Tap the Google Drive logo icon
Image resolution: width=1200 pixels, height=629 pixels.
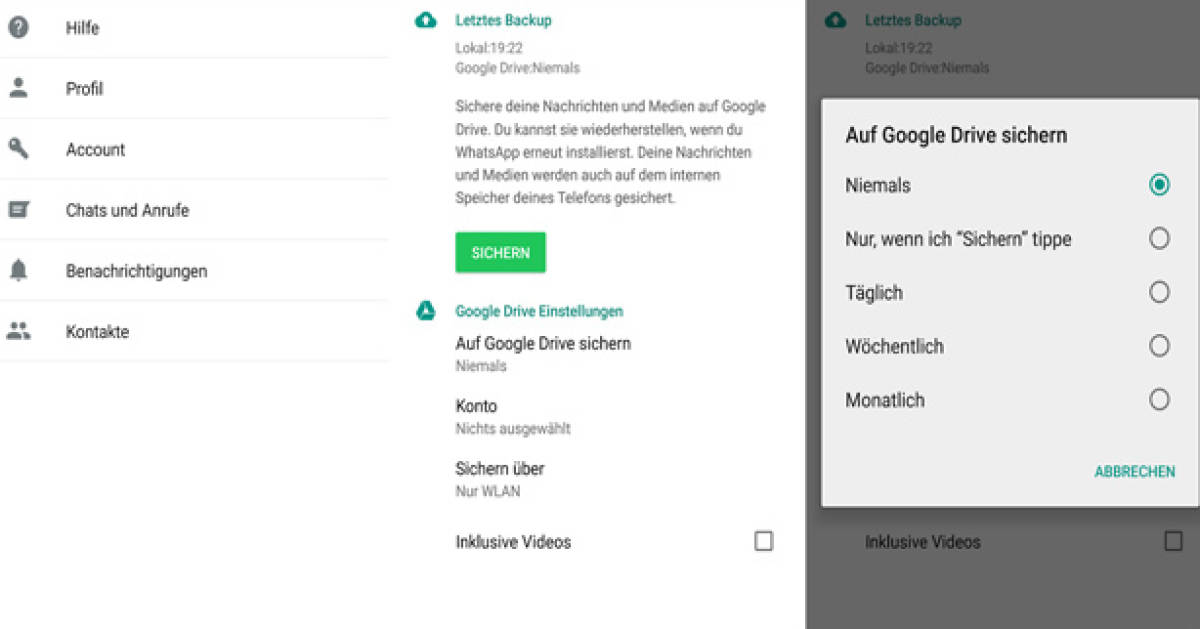(426, 310)
